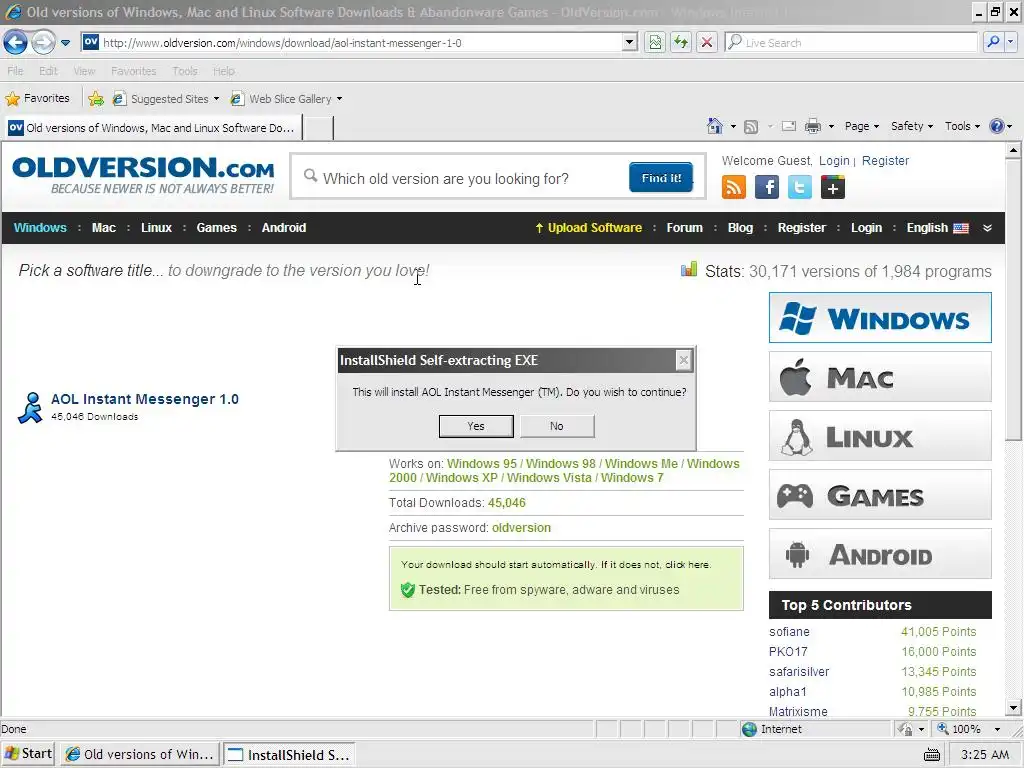Viewport: 1024px width, 768px height.
Task: Click the Windows category banner
Action: (x=880, y=318)
